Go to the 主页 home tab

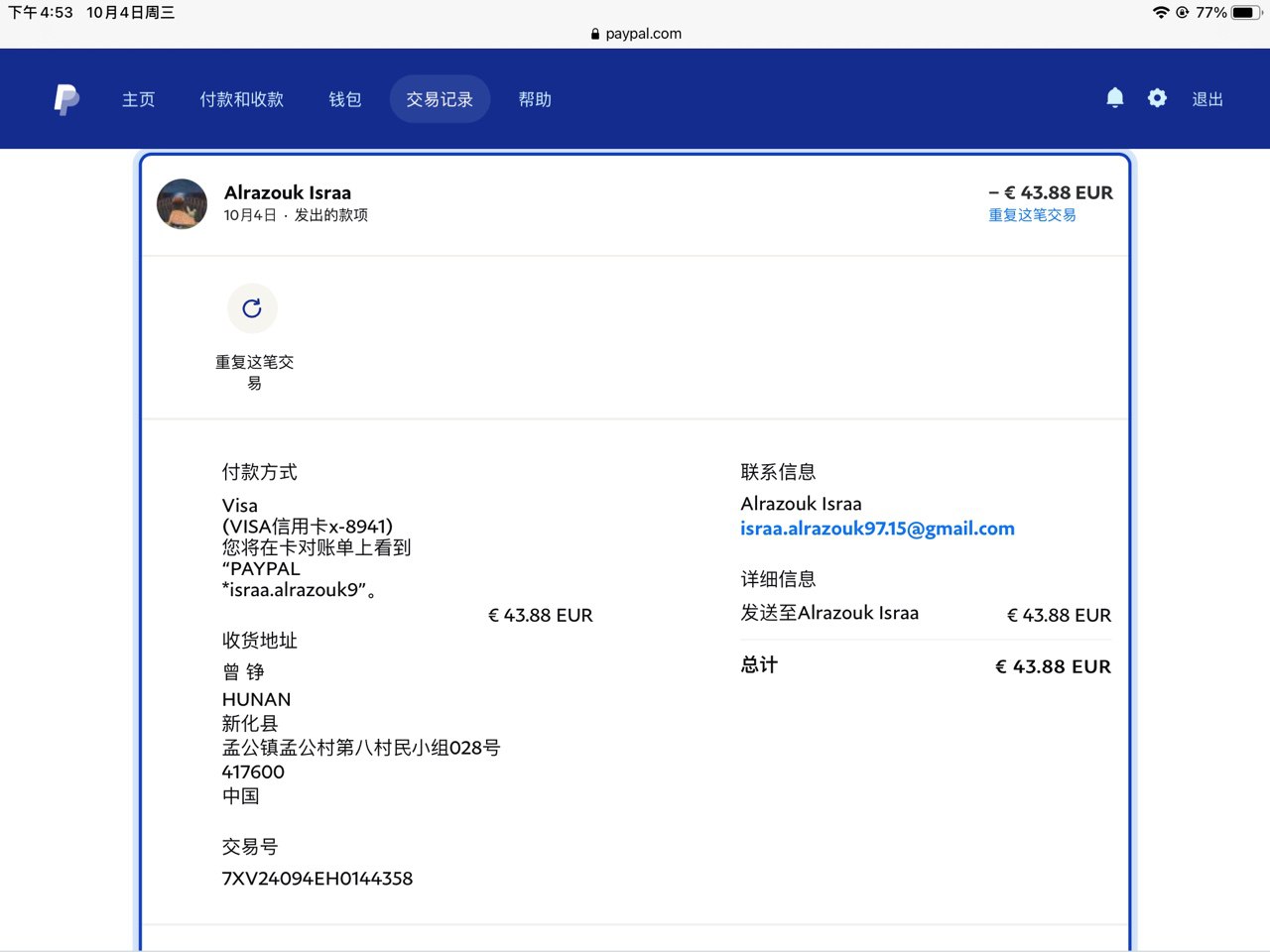[138, 99]
